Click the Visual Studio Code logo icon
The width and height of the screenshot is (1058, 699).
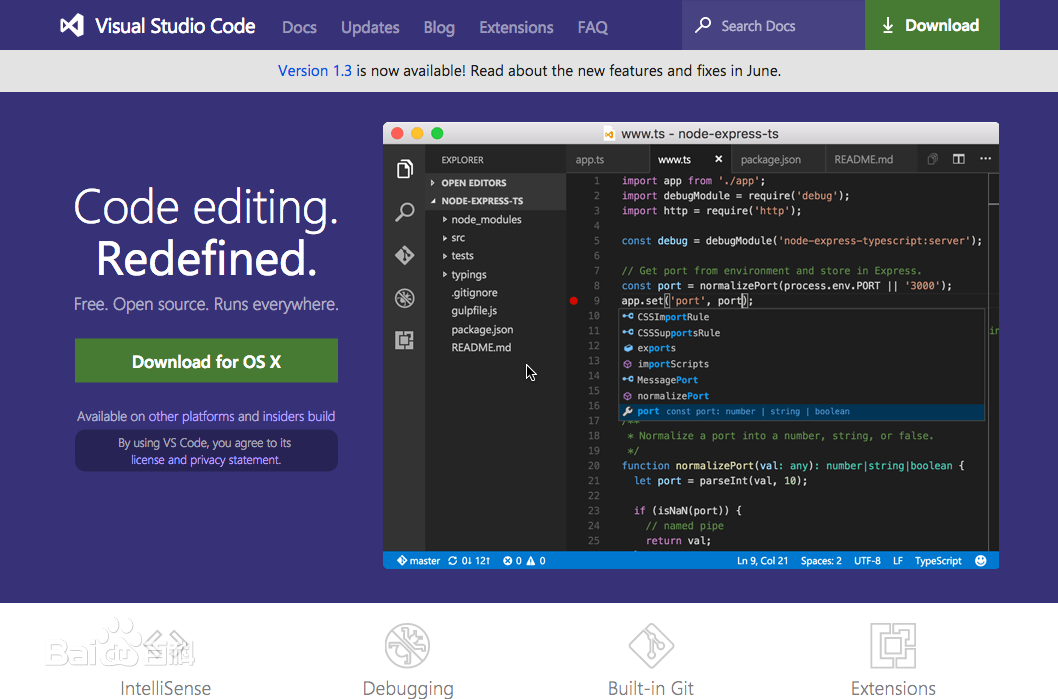pos(72,26)
